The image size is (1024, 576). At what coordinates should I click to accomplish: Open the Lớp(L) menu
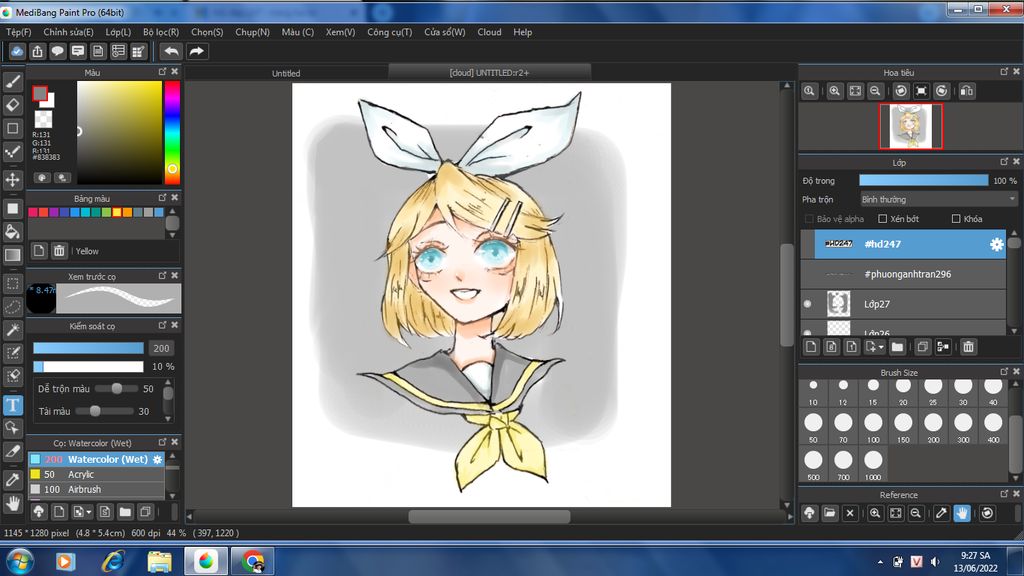[118, 32]
